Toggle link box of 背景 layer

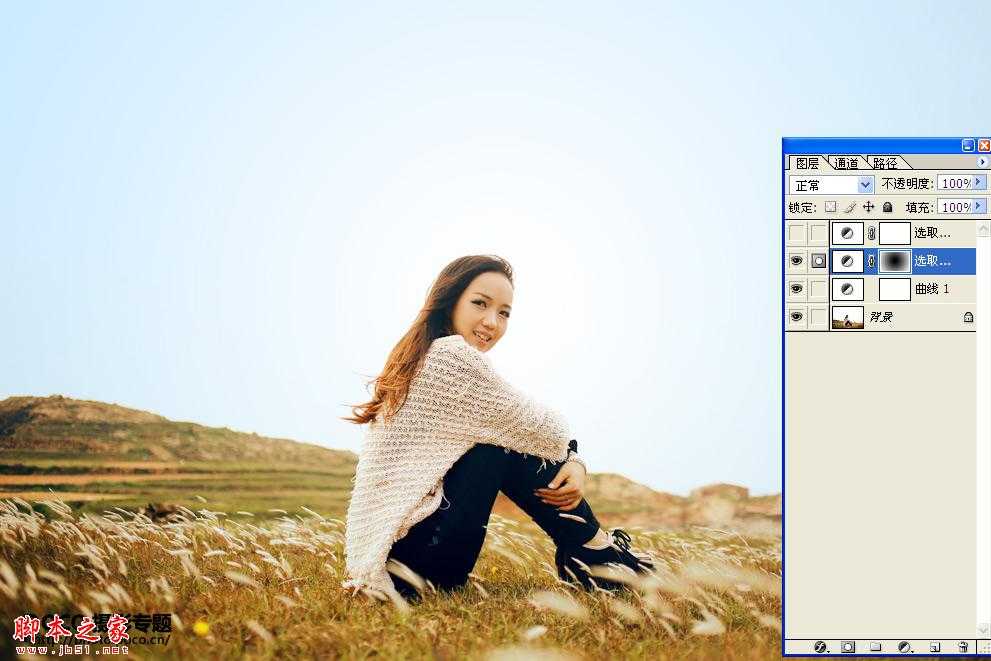pos(818,317)
